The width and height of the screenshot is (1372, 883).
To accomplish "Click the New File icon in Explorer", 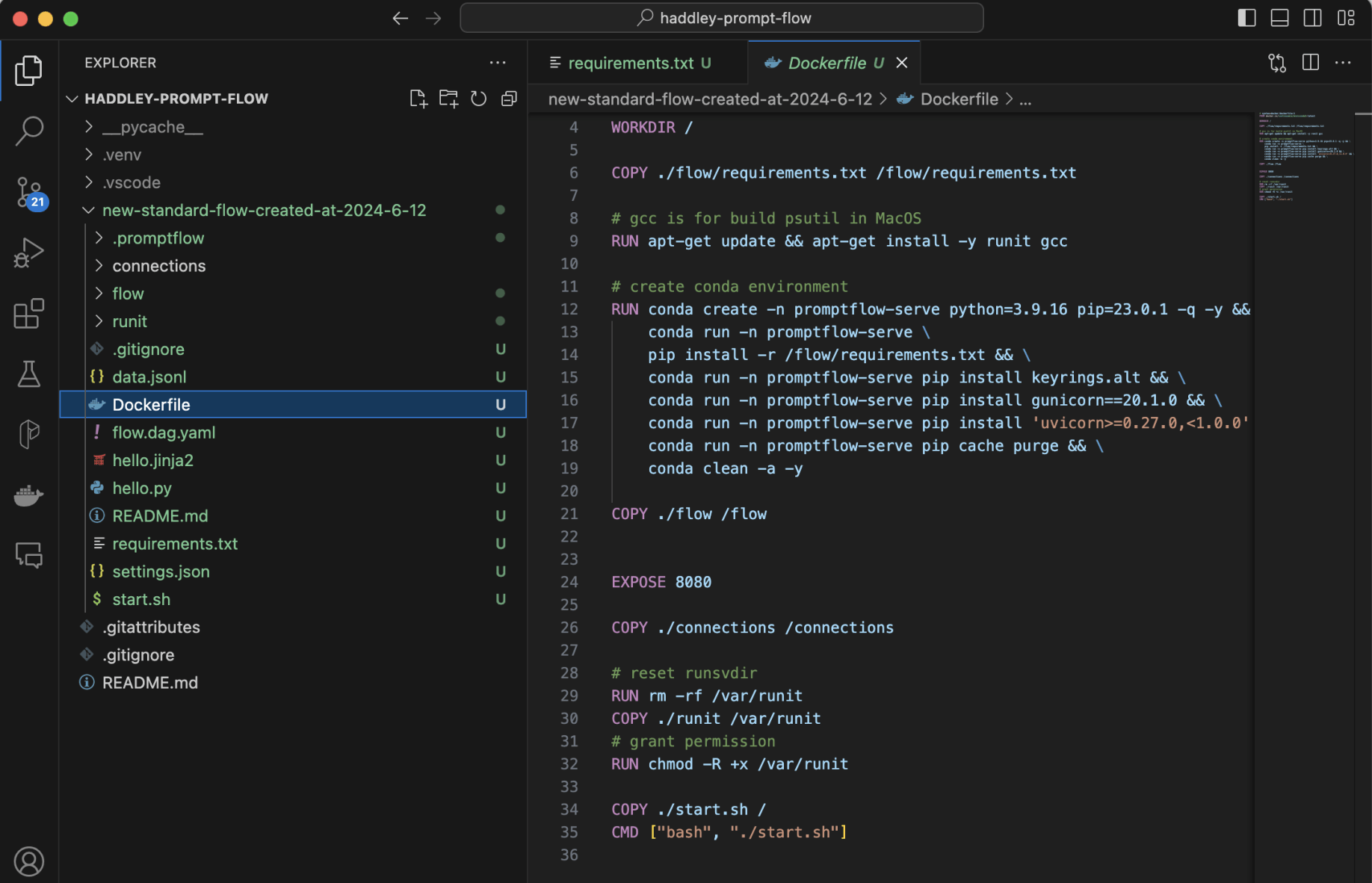I will (x=418, y=99).
